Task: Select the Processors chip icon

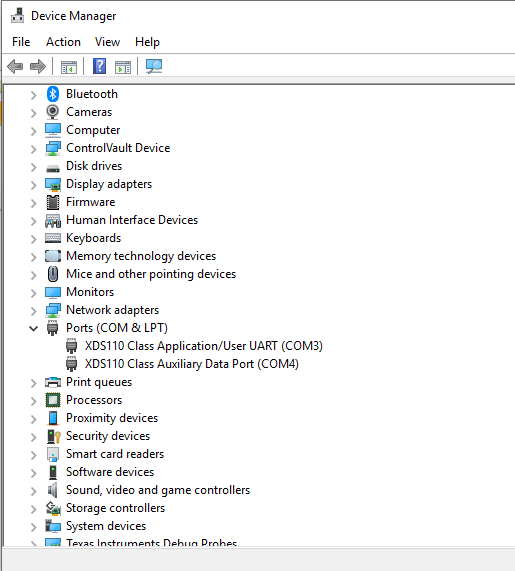Action: tap(53, 400)
